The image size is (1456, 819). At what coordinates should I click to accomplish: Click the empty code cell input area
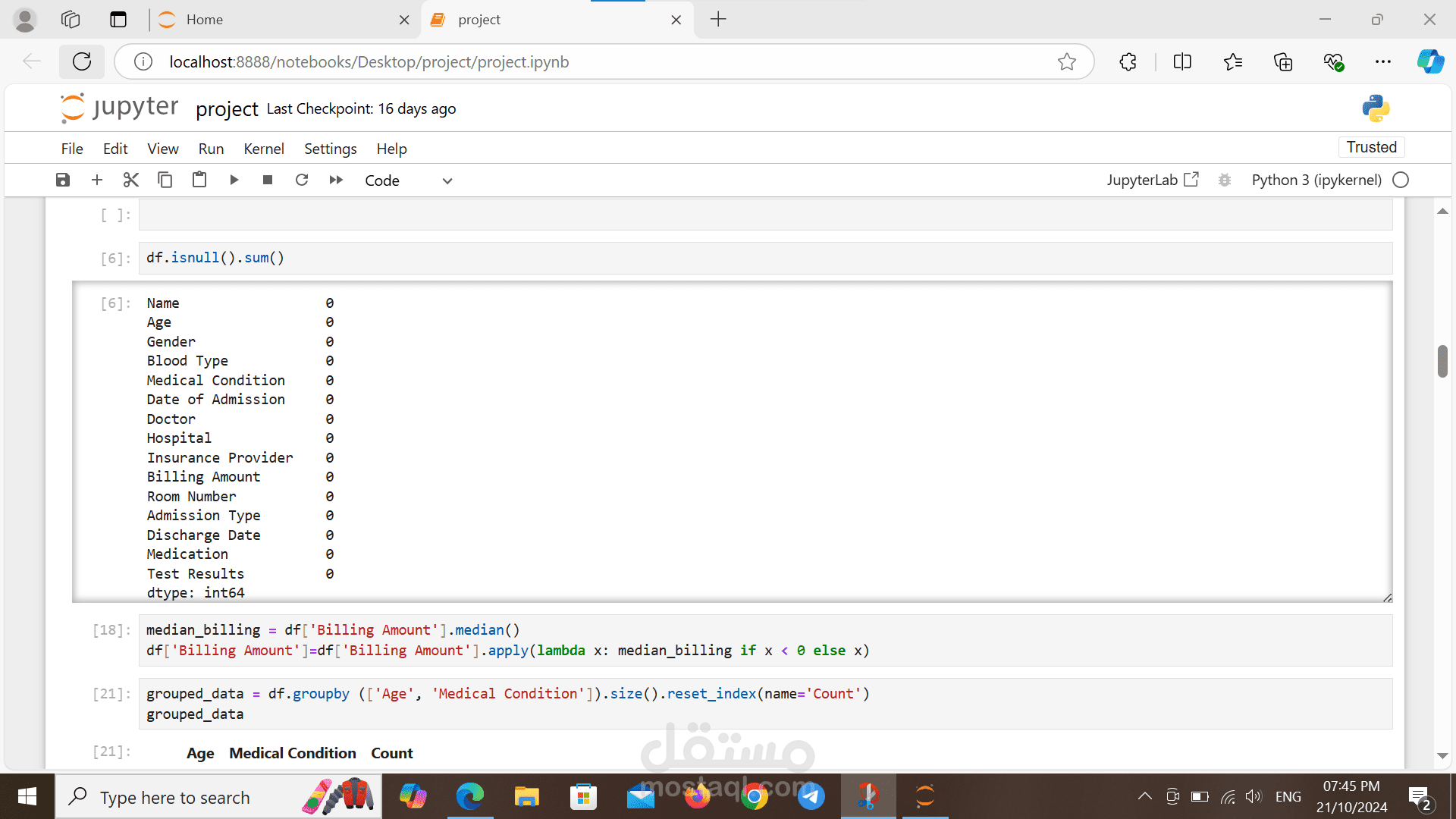click(764, 215)
